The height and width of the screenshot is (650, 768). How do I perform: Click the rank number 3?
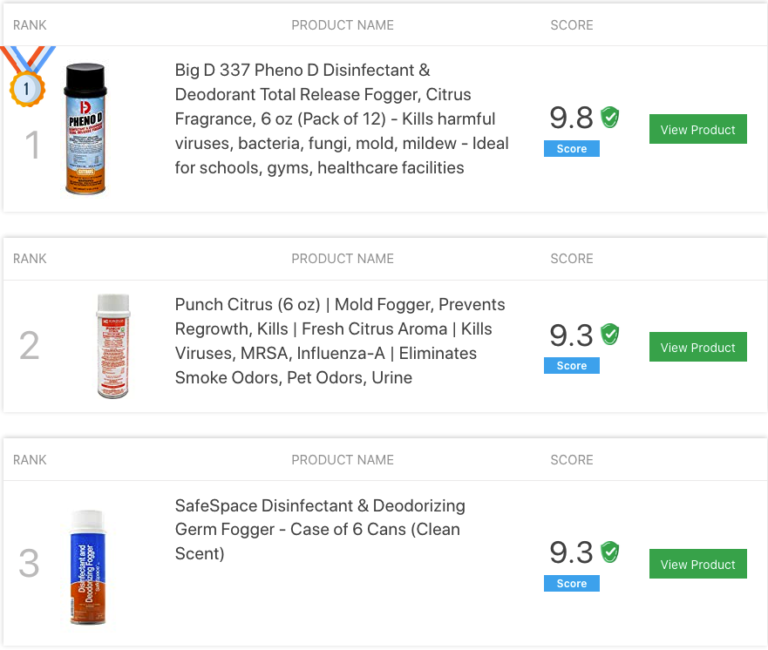(30, 563)
